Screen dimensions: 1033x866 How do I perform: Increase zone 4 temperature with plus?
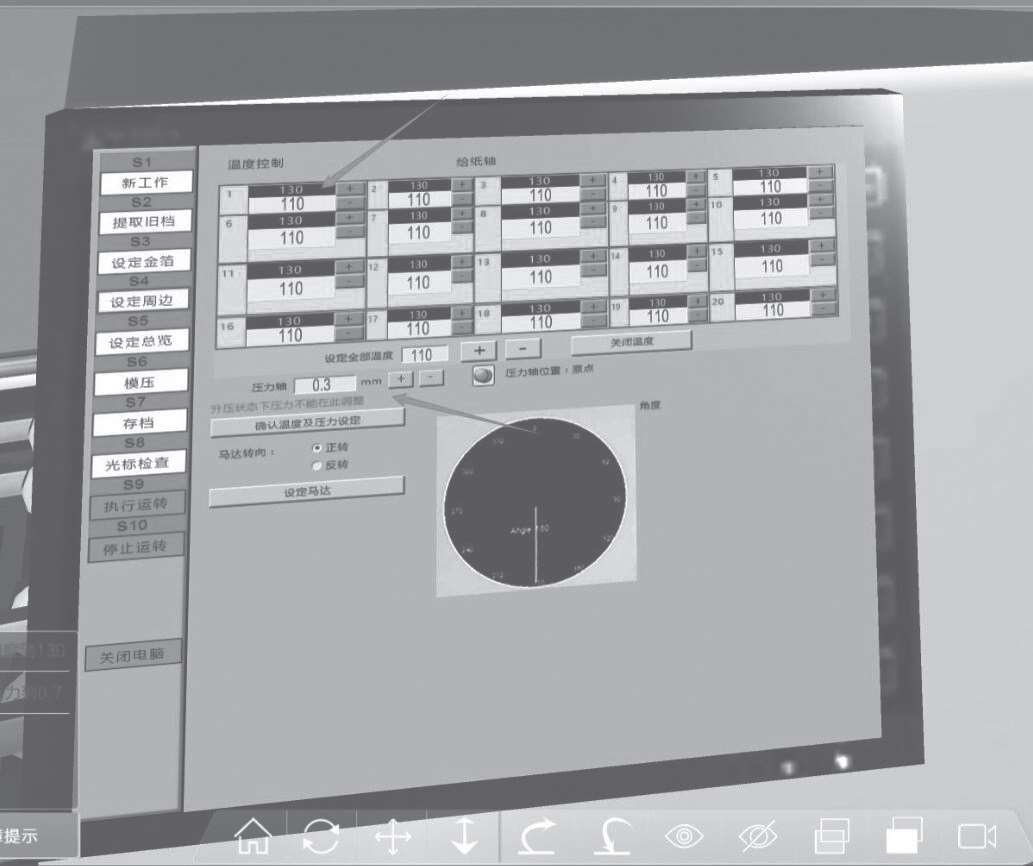[696, 176]
